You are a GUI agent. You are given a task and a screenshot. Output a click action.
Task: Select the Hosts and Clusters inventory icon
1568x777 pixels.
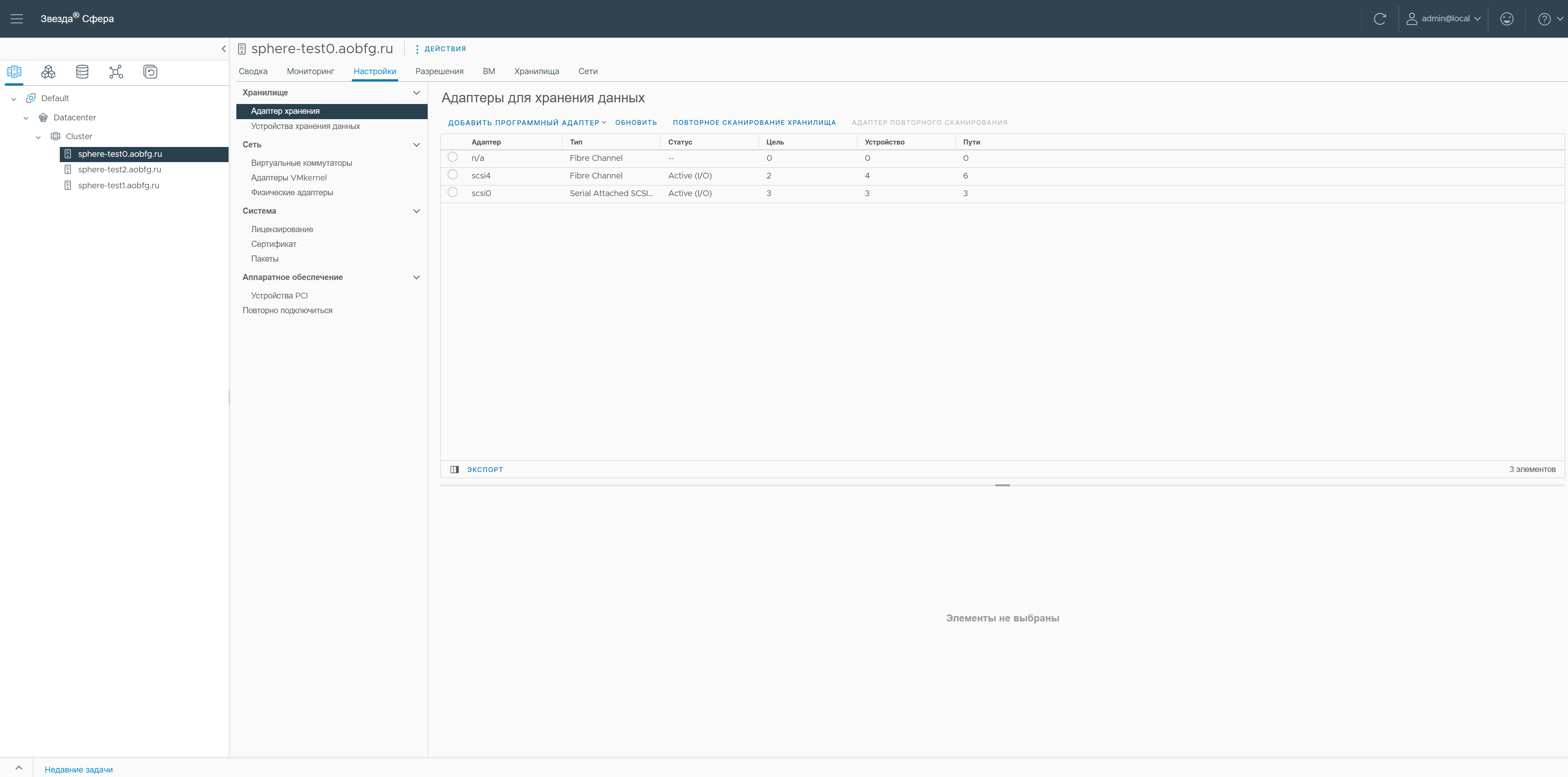click(x=14, y=72)
